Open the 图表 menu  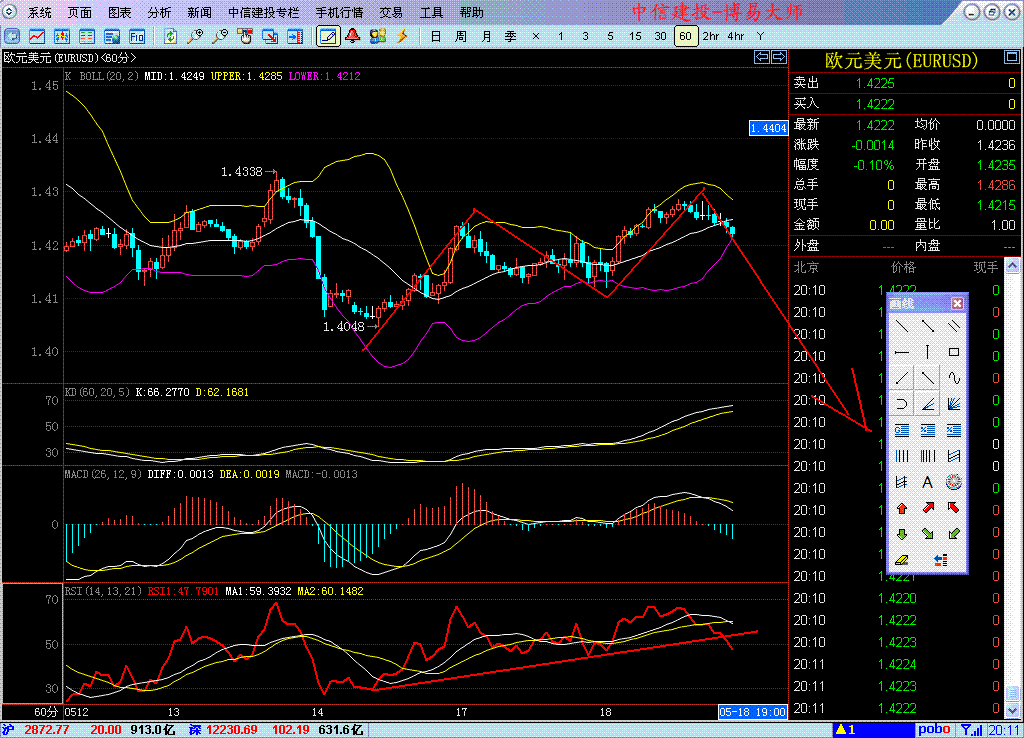pos(120,12)
